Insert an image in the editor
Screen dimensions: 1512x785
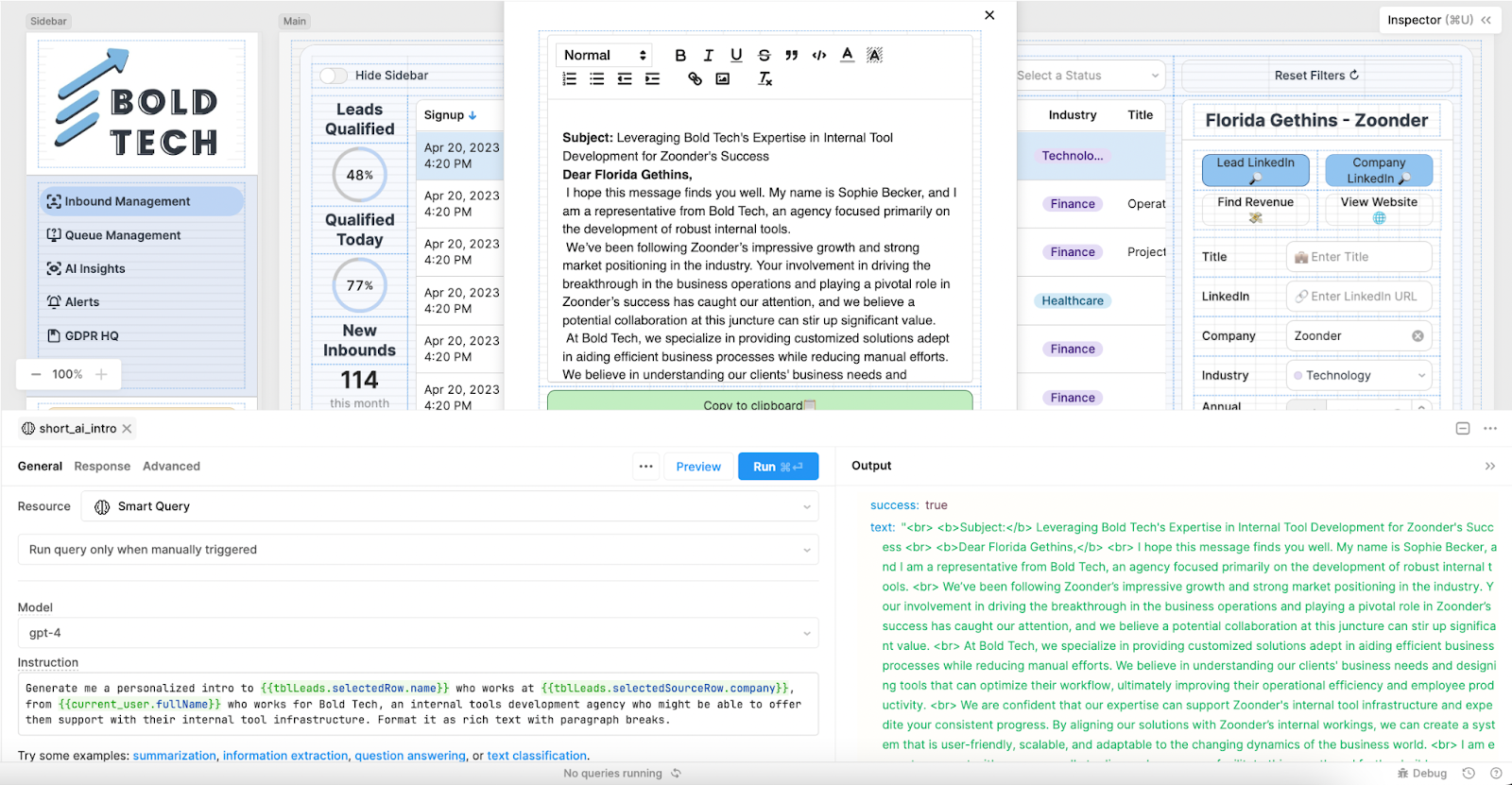(723, 79)
